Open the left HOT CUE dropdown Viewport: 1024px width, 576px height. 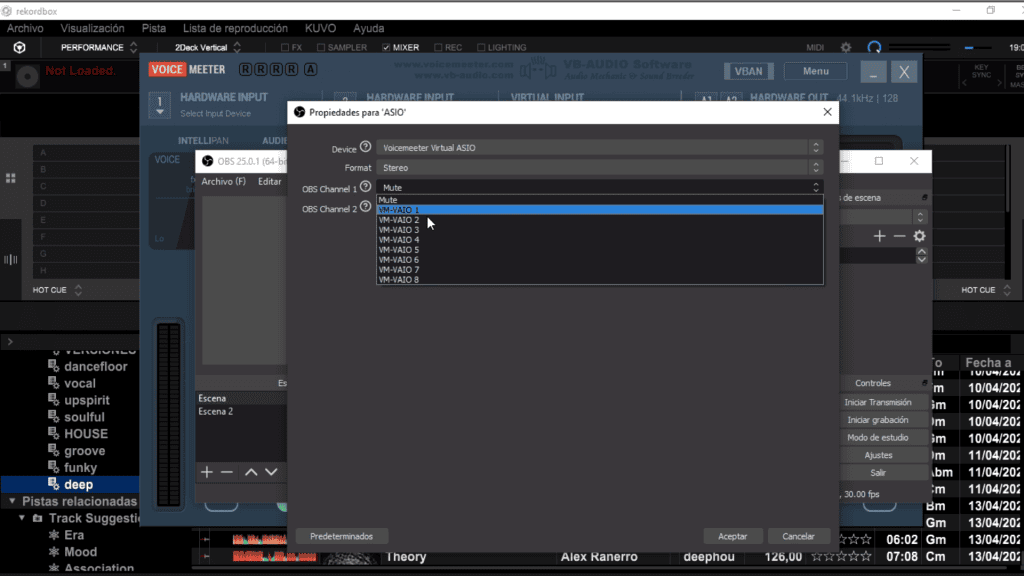[x=57, y=290]
